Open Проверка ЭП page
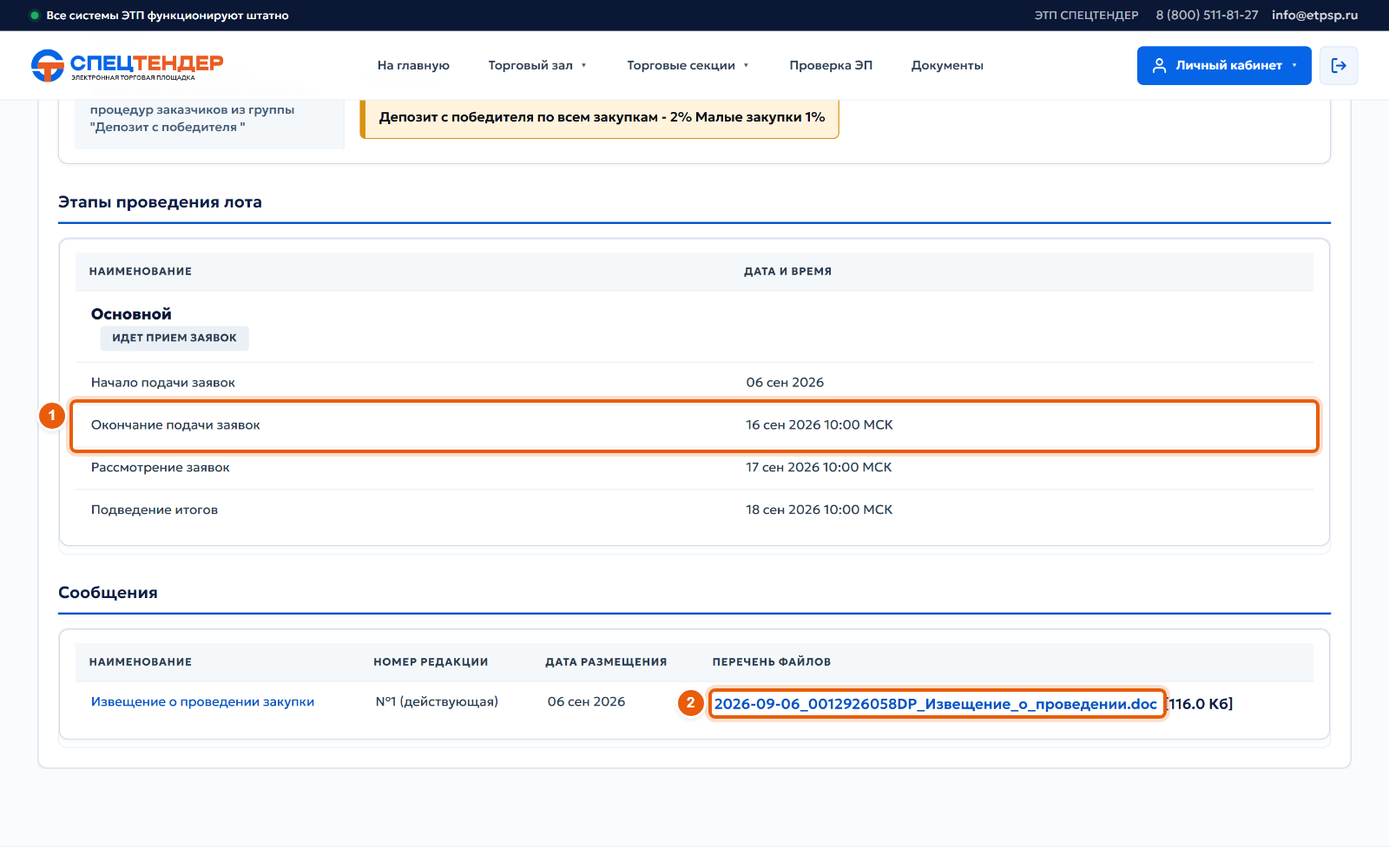 click(x=831, y=66)
